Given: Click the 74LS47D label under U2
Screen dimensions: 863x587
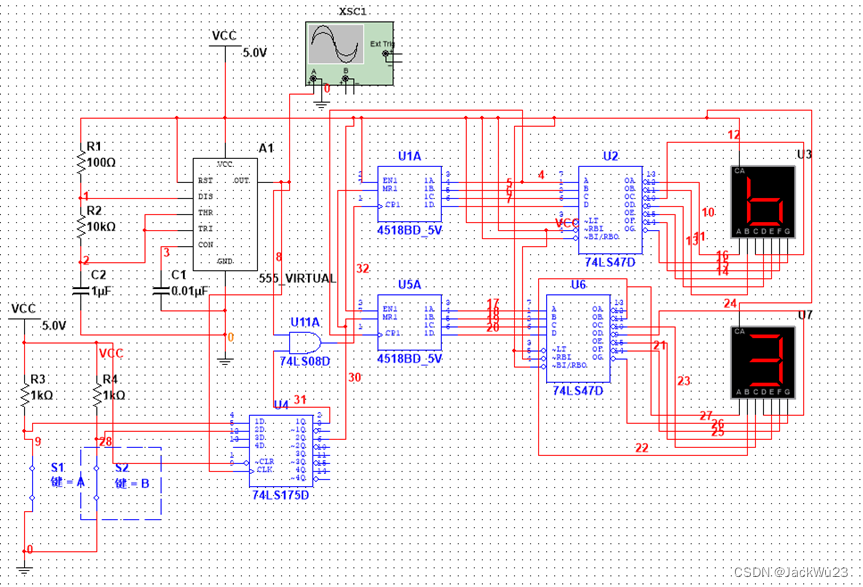Looking at the screenshot, I should 610,262.
